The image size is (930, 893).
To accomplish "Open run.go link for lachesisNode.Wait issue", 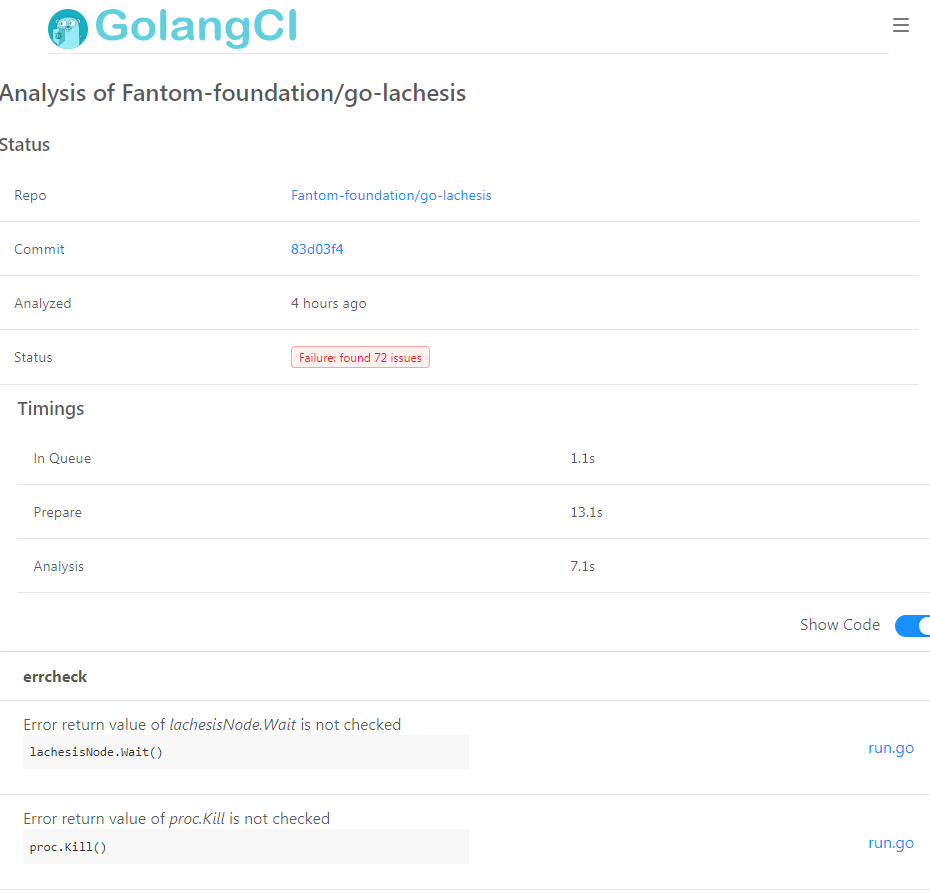I will [891, 748].
